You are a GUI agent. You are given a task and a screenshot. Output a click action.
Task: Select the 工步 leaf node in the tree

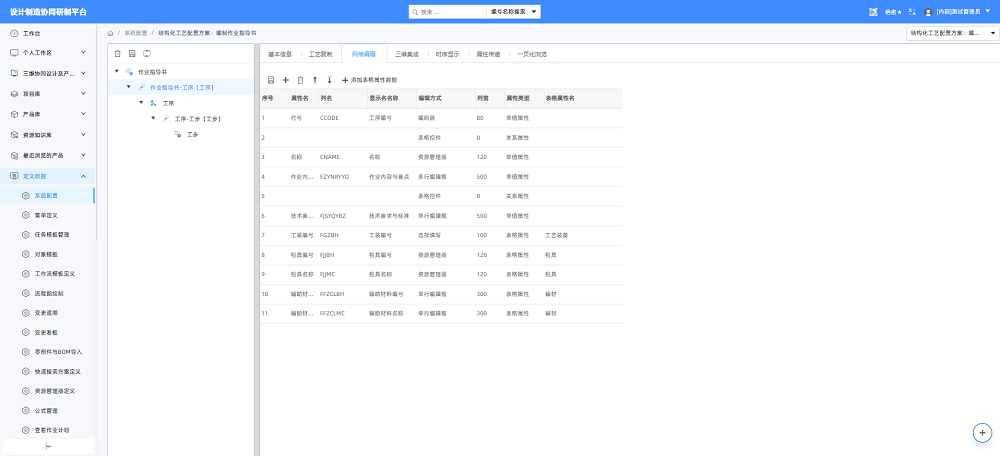193,134
